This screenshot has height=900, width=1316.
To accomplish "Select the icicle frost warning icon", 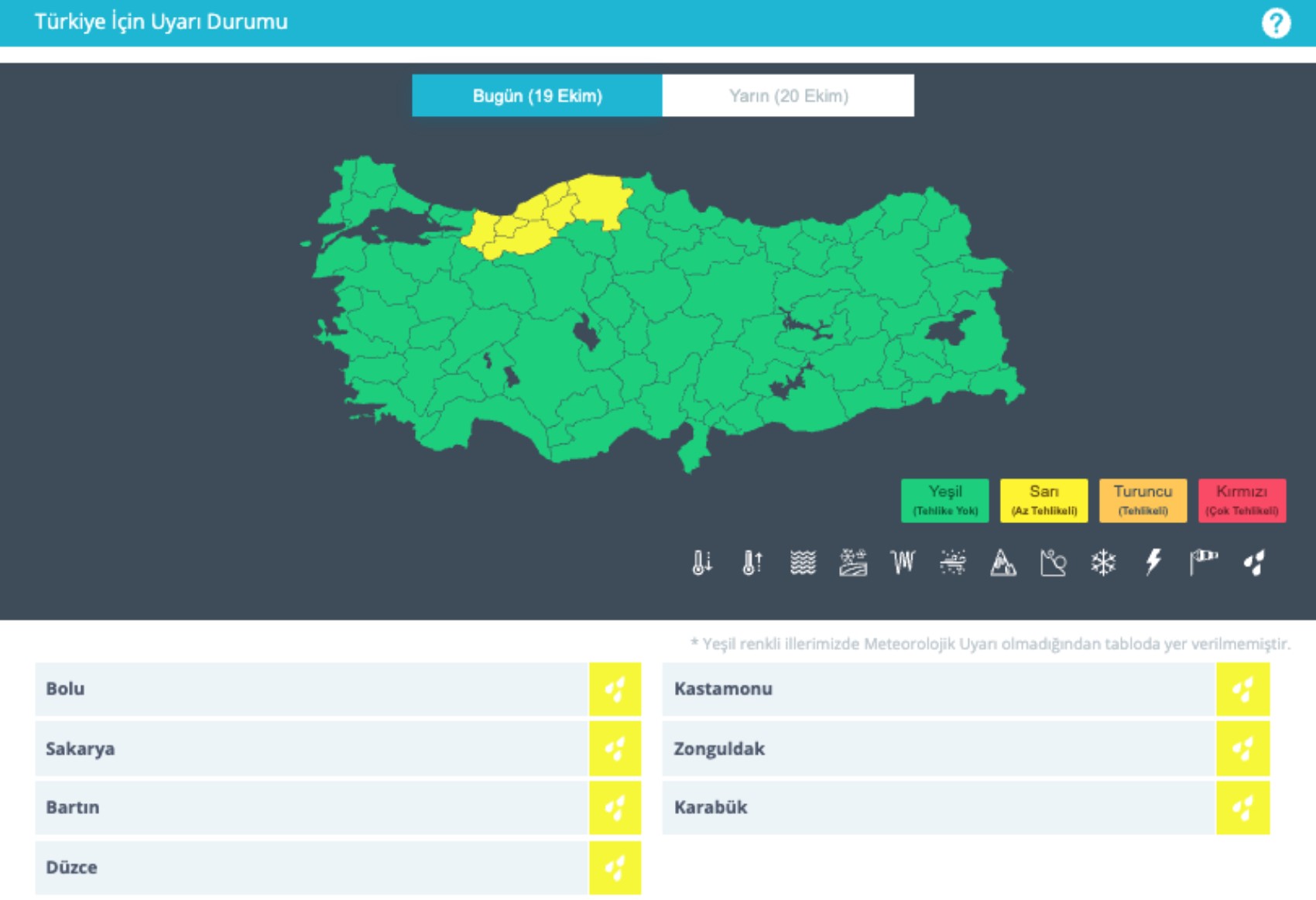I will 903,563.
